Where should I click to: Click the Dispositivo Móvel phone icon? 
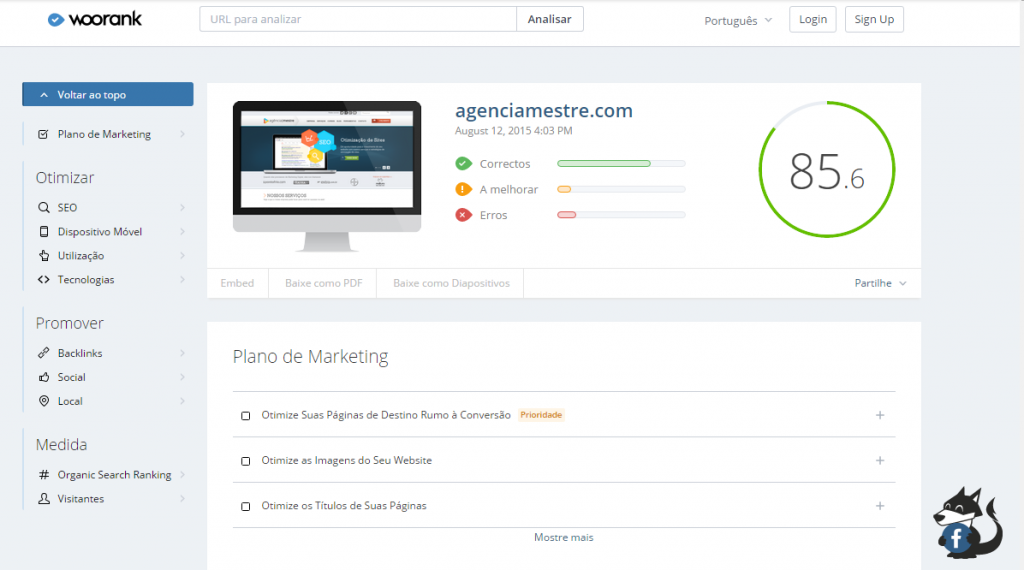(x=43, y=232)
